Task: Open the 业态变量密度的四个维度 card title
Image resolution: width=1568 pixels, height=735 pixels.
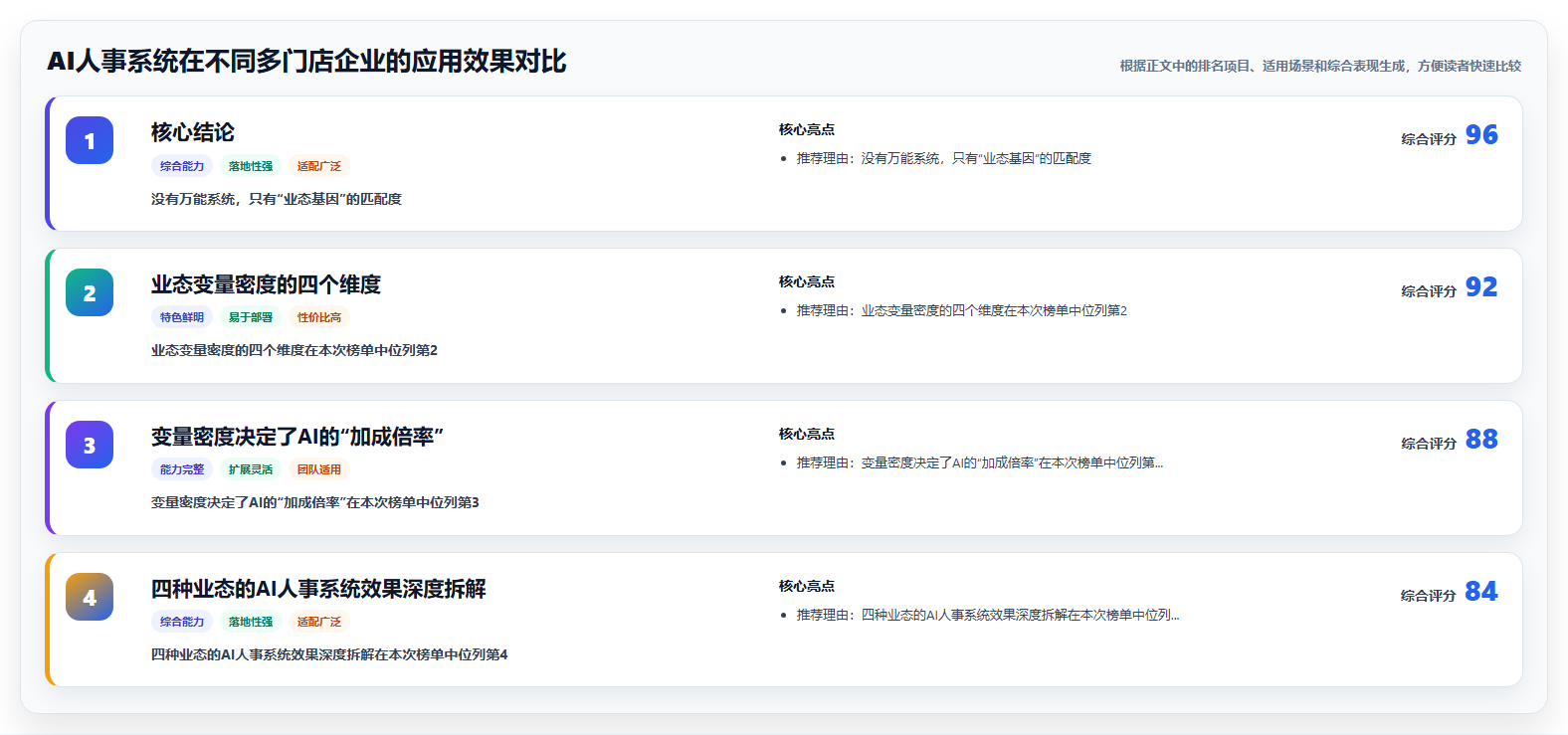Action: 266,284
